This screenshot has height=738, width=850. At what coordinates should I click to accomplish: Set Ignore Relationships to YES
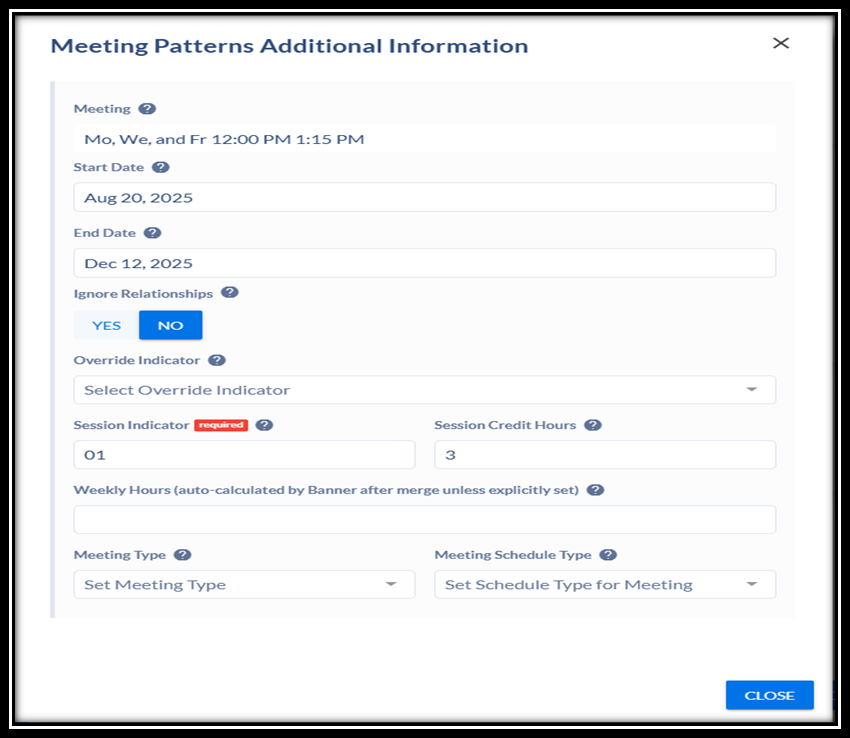(x=106, y=325)
